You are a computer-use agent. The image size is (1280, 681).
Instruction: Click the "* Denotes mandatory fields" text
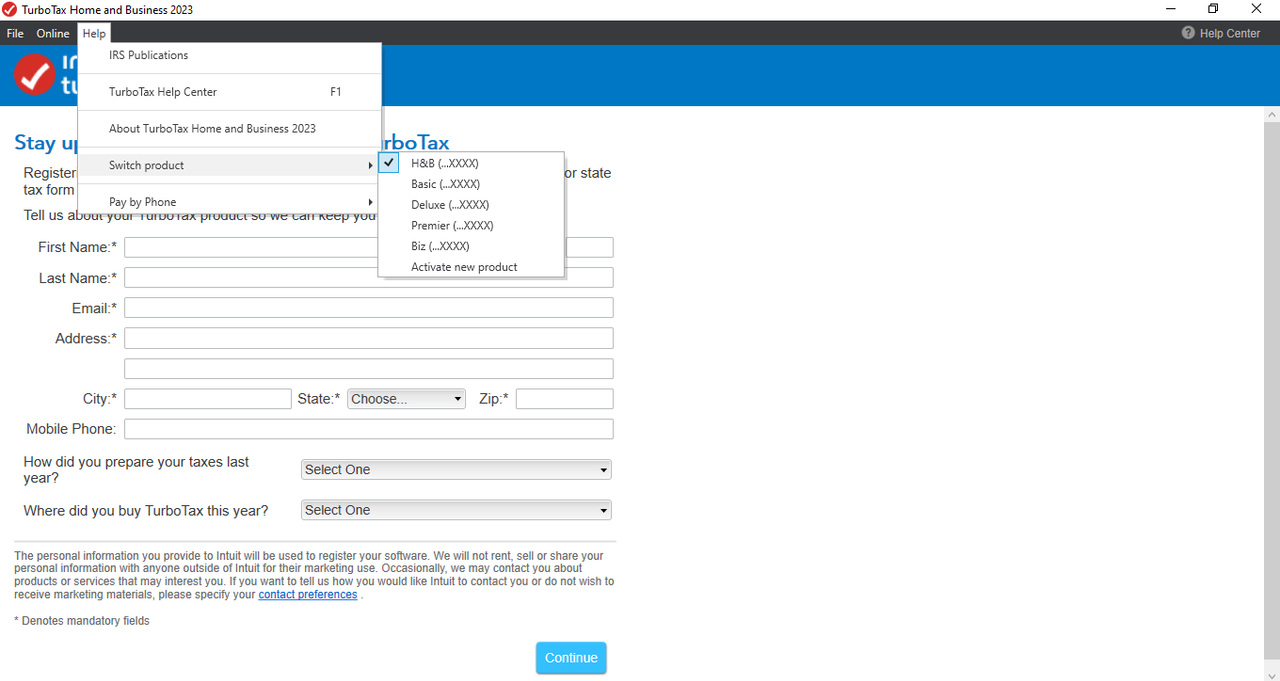click(x=82, y=621)
